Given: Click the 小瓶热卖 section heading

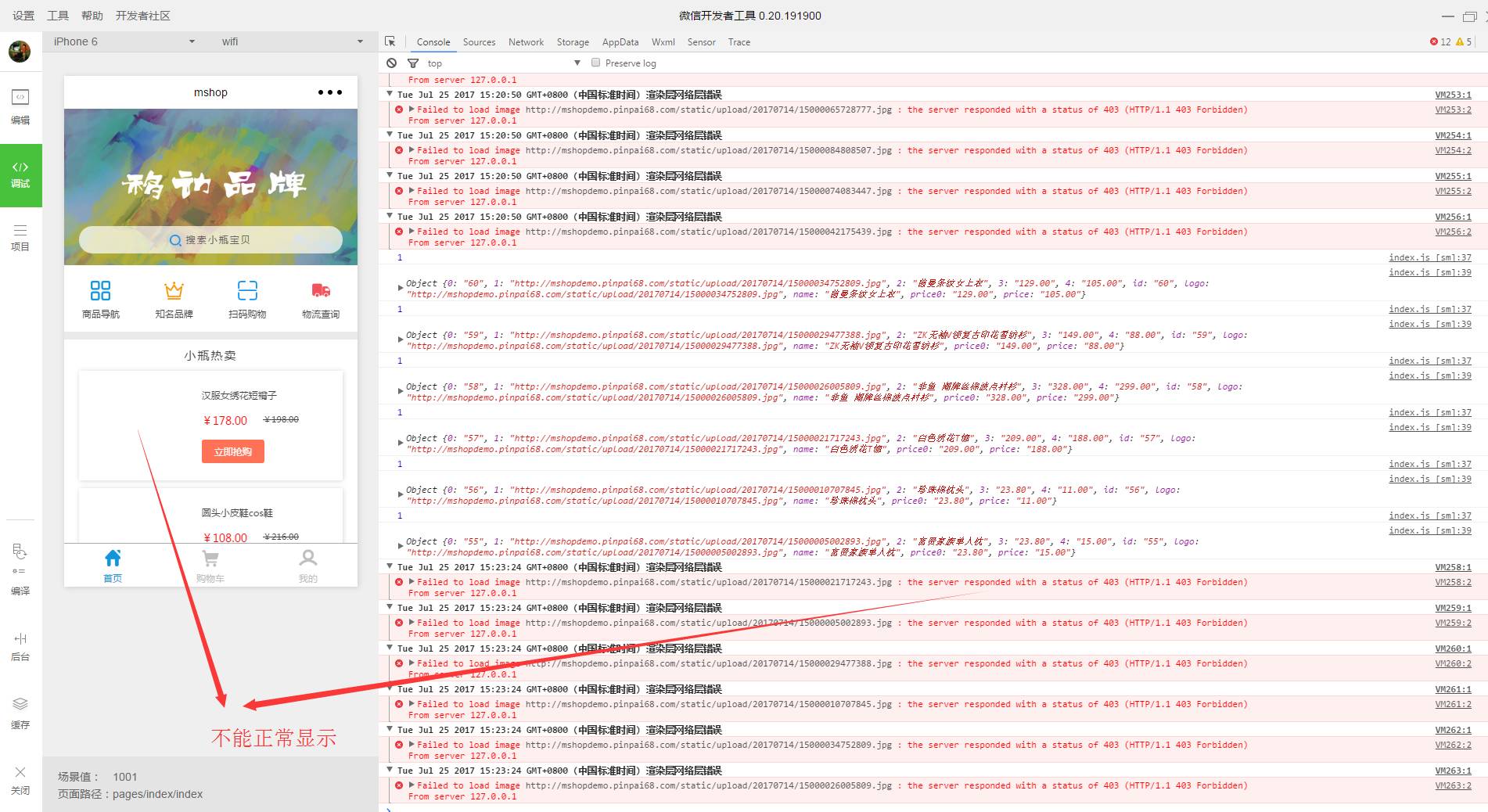Looking at the screenshot, I should 210,355.
